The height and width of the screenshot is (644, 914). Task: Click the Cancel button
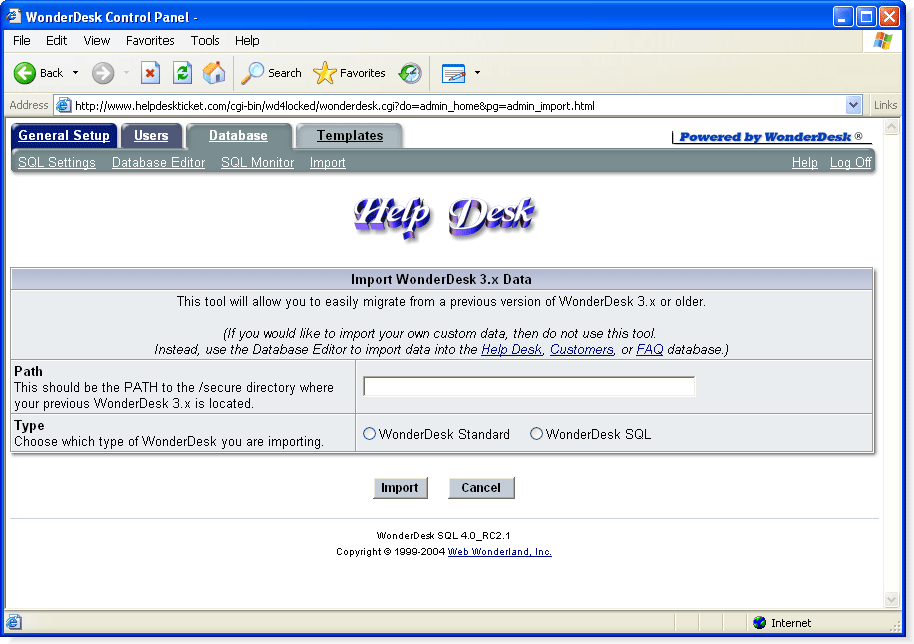point(481,488)
